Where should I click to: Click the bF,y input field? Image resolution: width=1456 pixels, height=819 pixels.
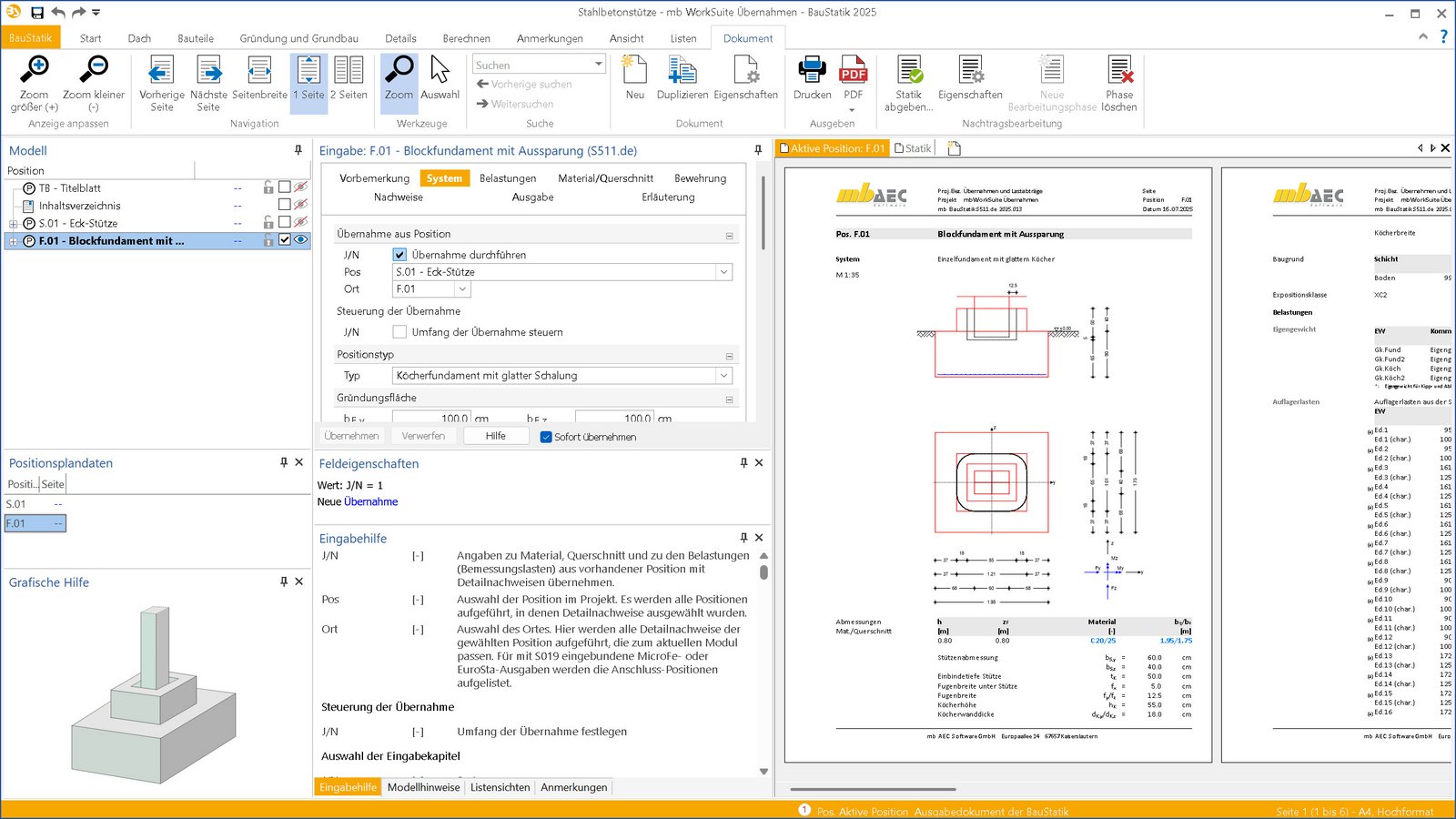click(x=431, y=418)
